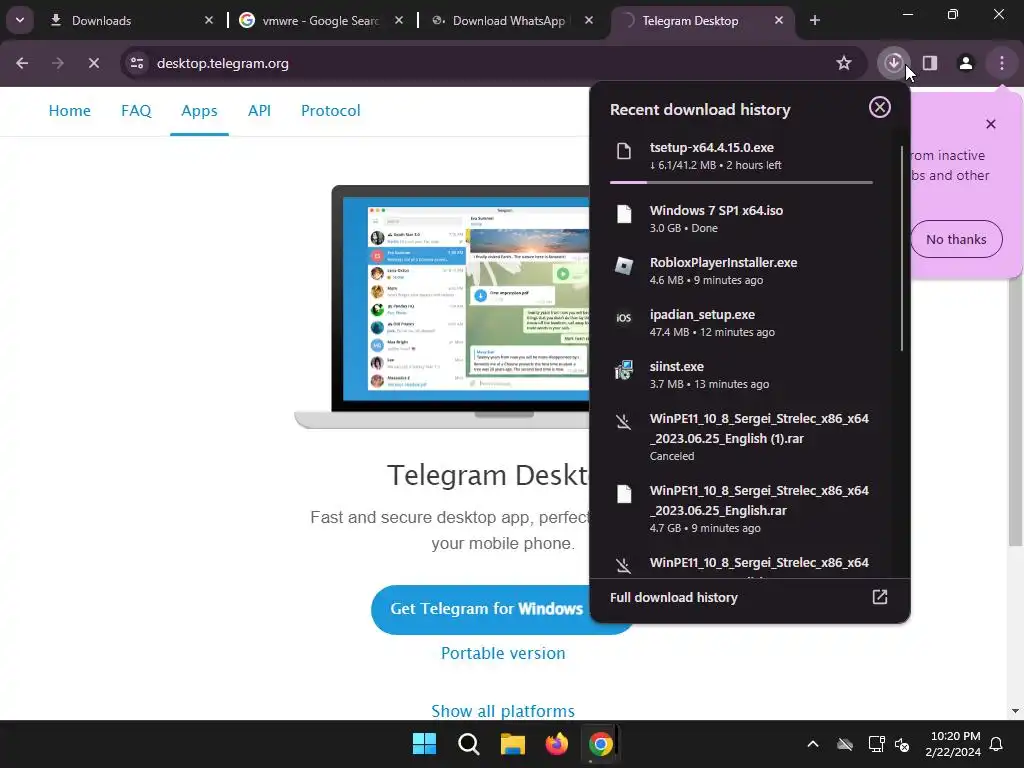Open the FAQ navigation link
The height and width of the screenshot is (768, 1024).
click(136, 110)
